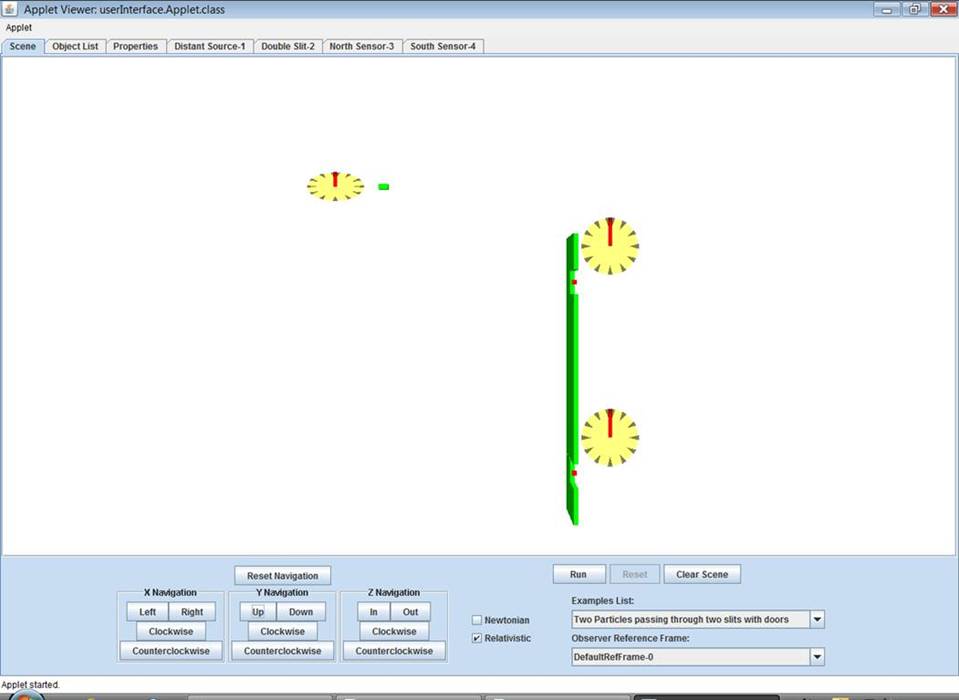959x700 pixels.
Task: Click the Clear Scene button
Action: pos(702,574)
